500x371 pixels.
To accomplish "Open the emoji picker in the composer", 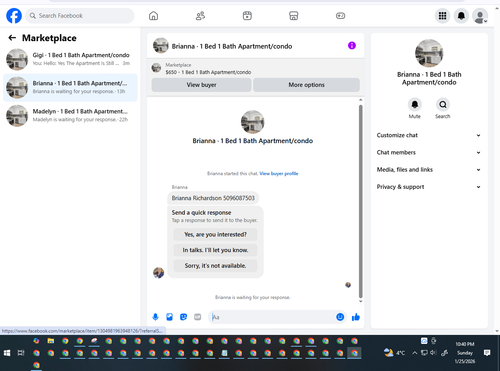I will point(340,317).
